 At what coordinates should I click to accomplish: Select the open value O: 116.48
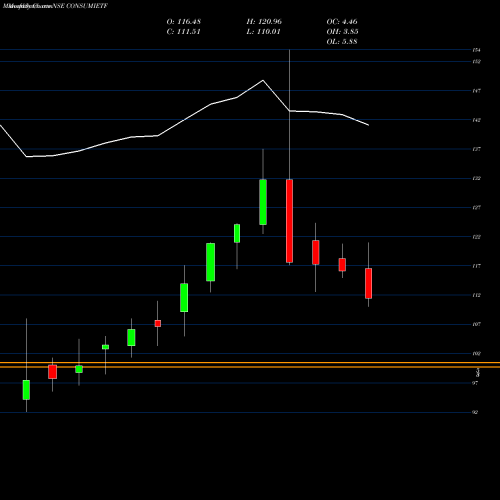[184, 22]
